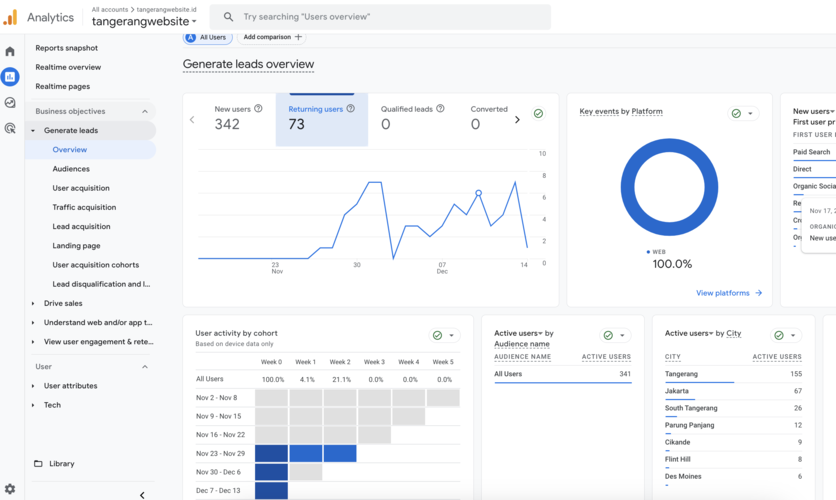Viewport: 836px width, 500px height.
Task: Open the Explore icon in left rail
Action: 10,103
